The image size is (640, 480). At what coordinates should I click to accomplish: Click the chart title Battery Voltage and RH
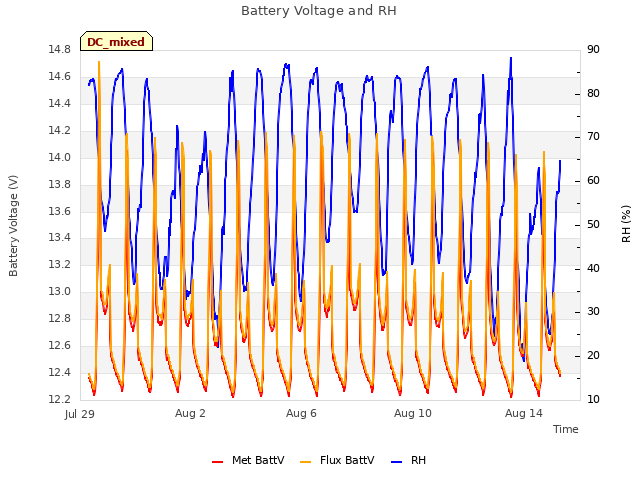319,11
